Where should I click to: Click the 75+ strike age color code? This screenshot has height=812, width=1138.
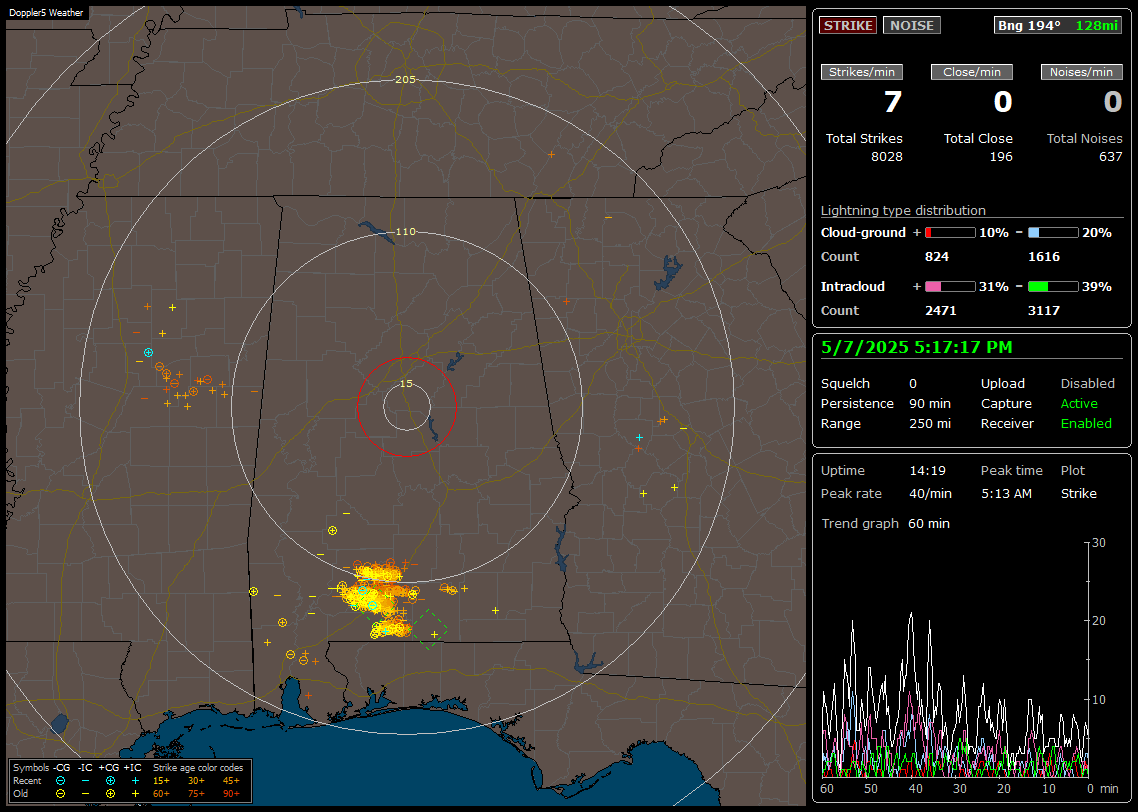click(196, 794)
